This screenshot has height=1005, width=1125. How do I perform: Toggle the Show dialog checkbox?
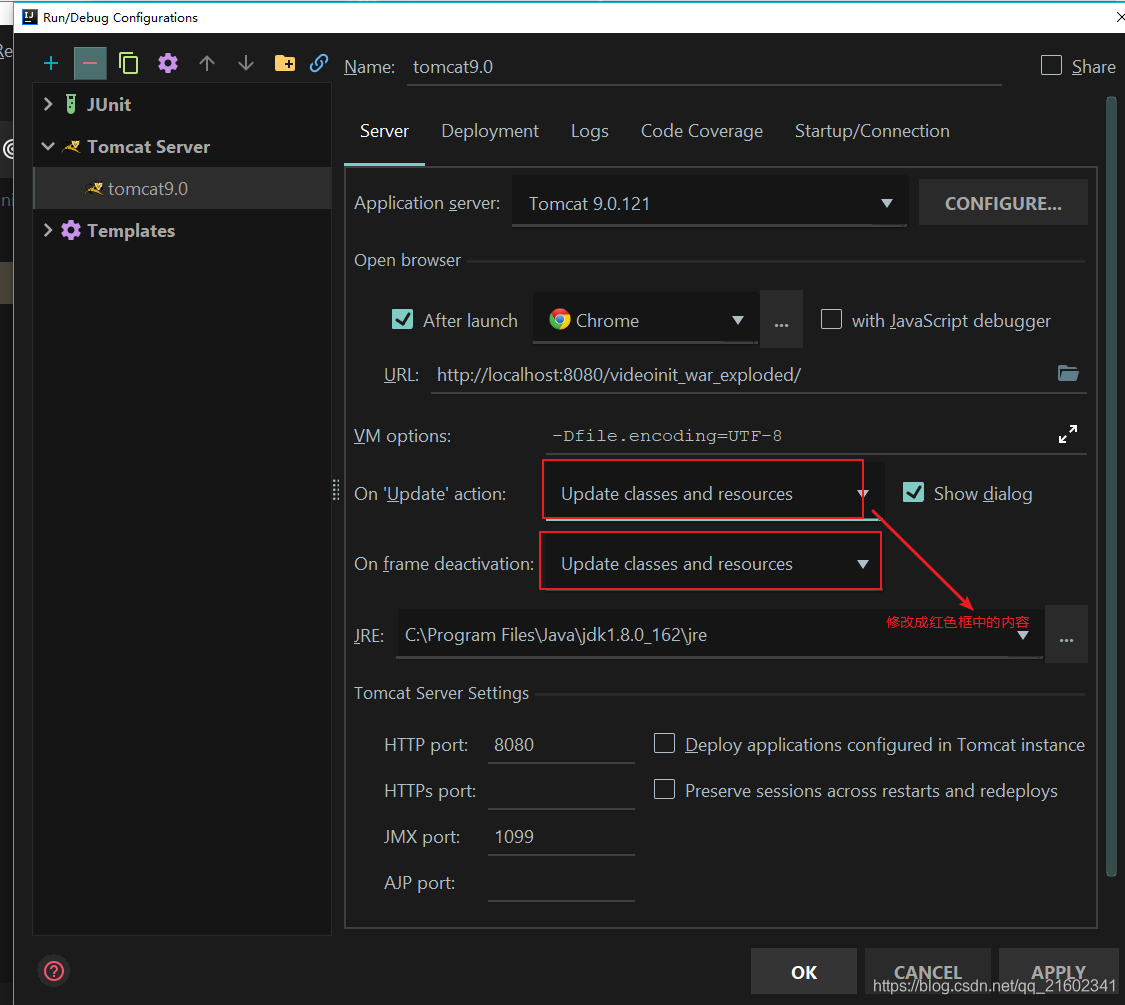point(913,492)
